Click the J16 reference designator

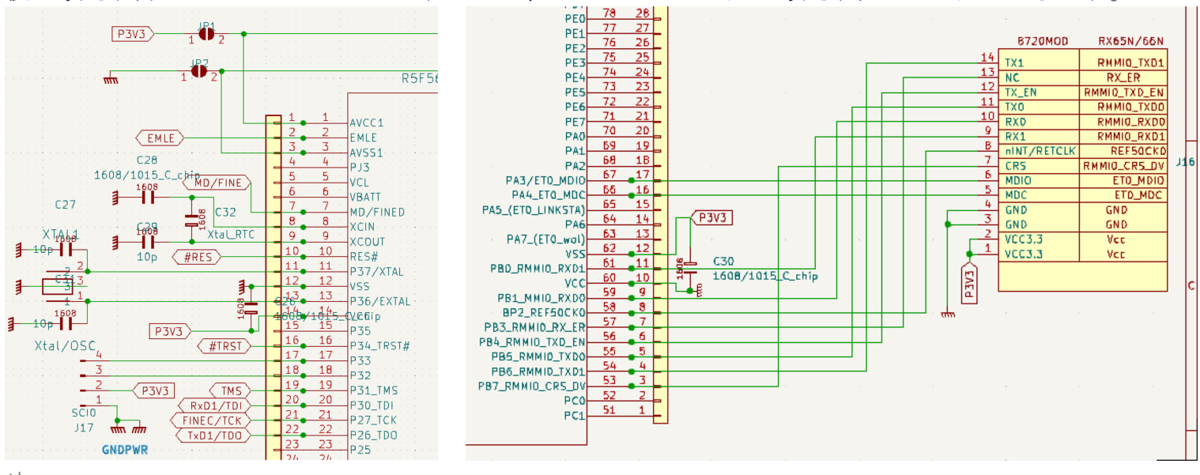tap(1184, 161)
